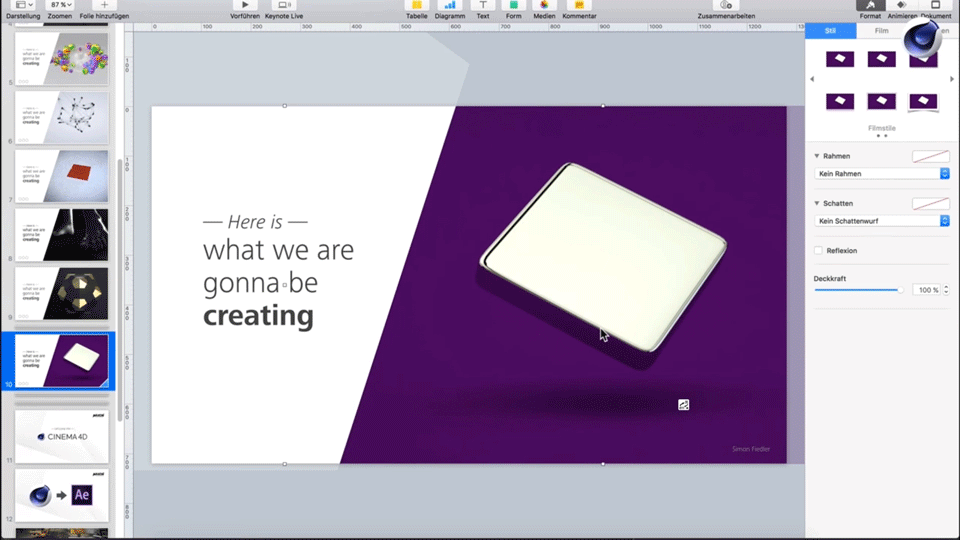Switch to the Stil tab
This screenshot has height=540, width=960.
tap(830, 31)
